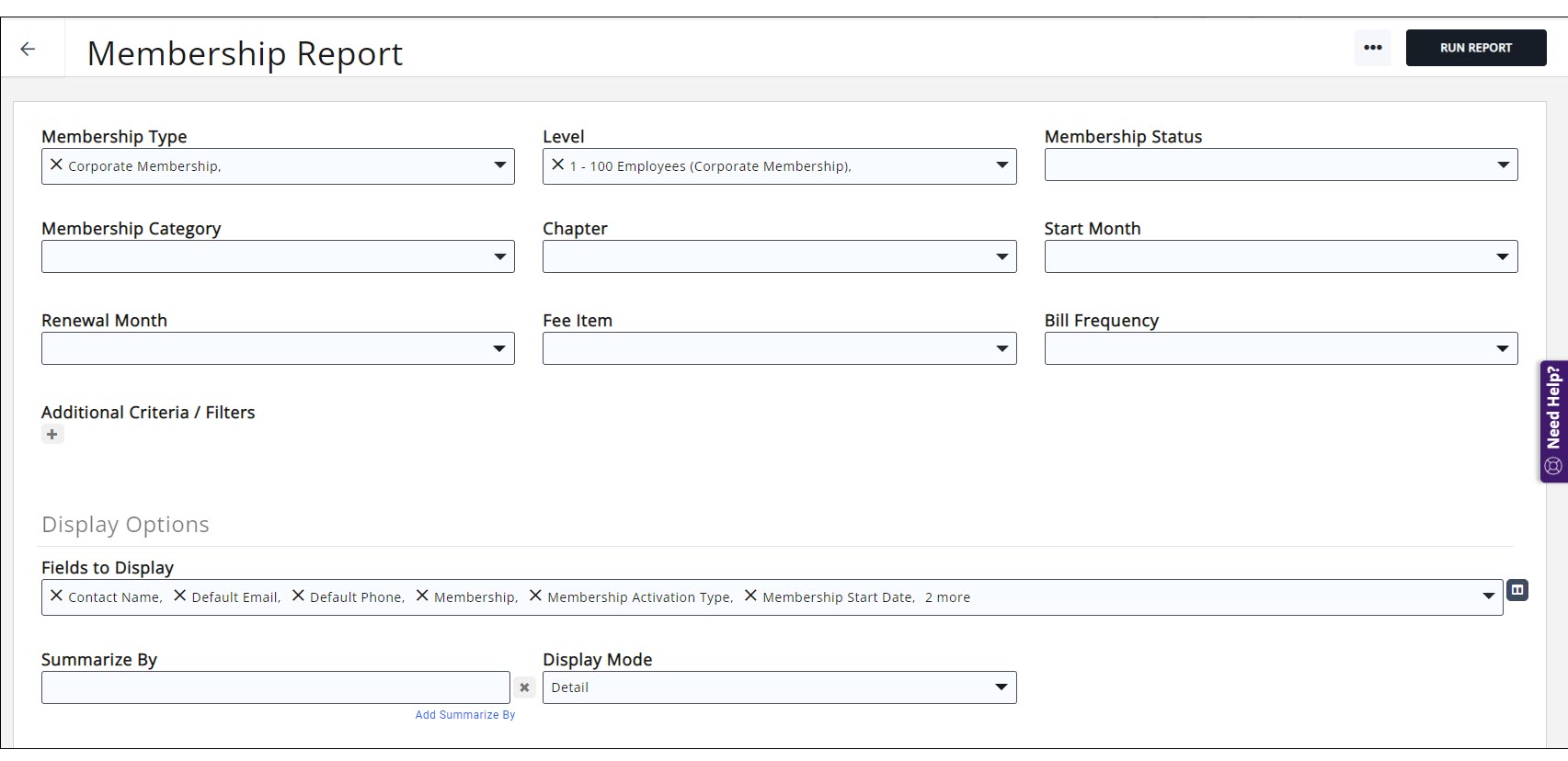This screenshot has width=1568, height=761.
Task: Open the Need Help side tab
Action: 1553,421
